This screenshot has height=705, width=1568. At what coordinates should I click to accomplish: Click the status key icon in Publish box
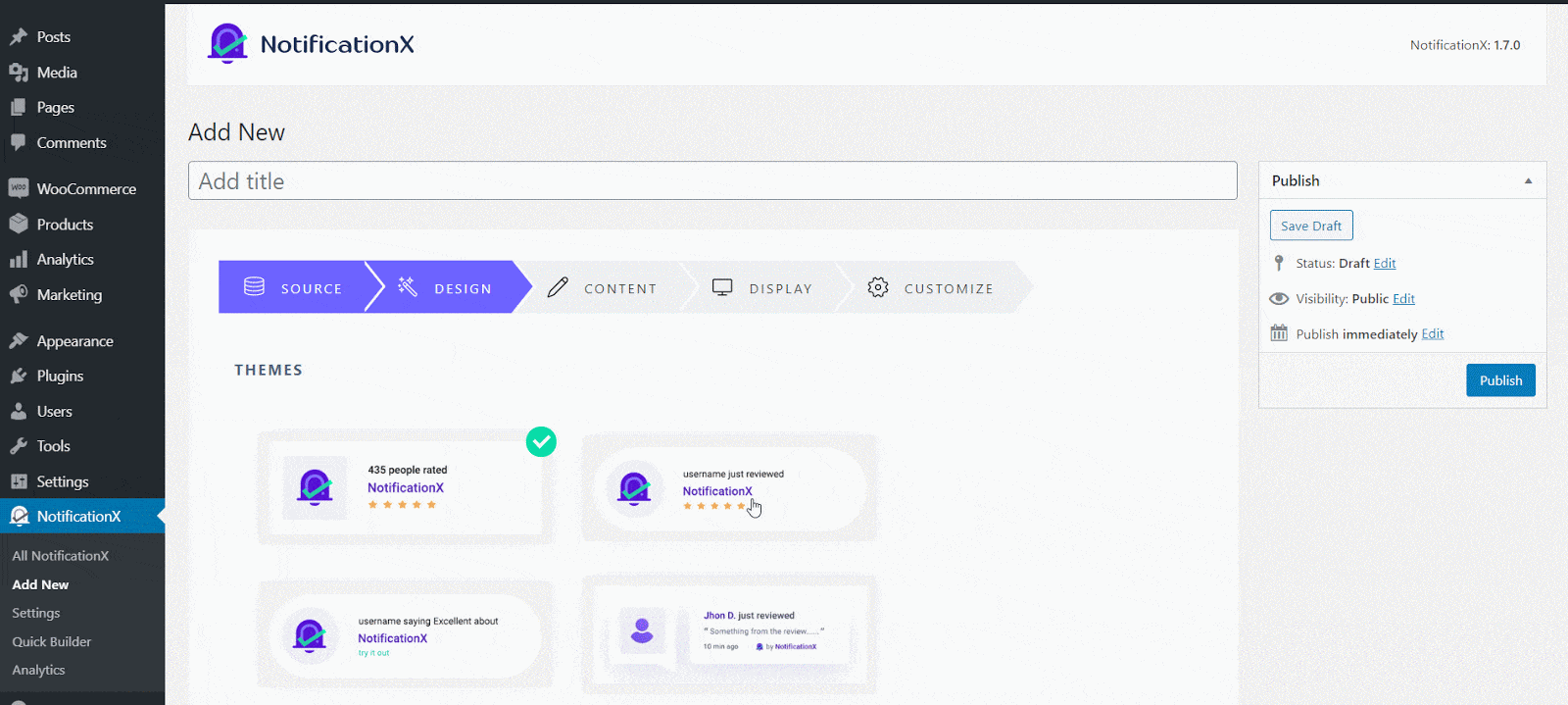pyautogui.click(x=1279, y=263)
